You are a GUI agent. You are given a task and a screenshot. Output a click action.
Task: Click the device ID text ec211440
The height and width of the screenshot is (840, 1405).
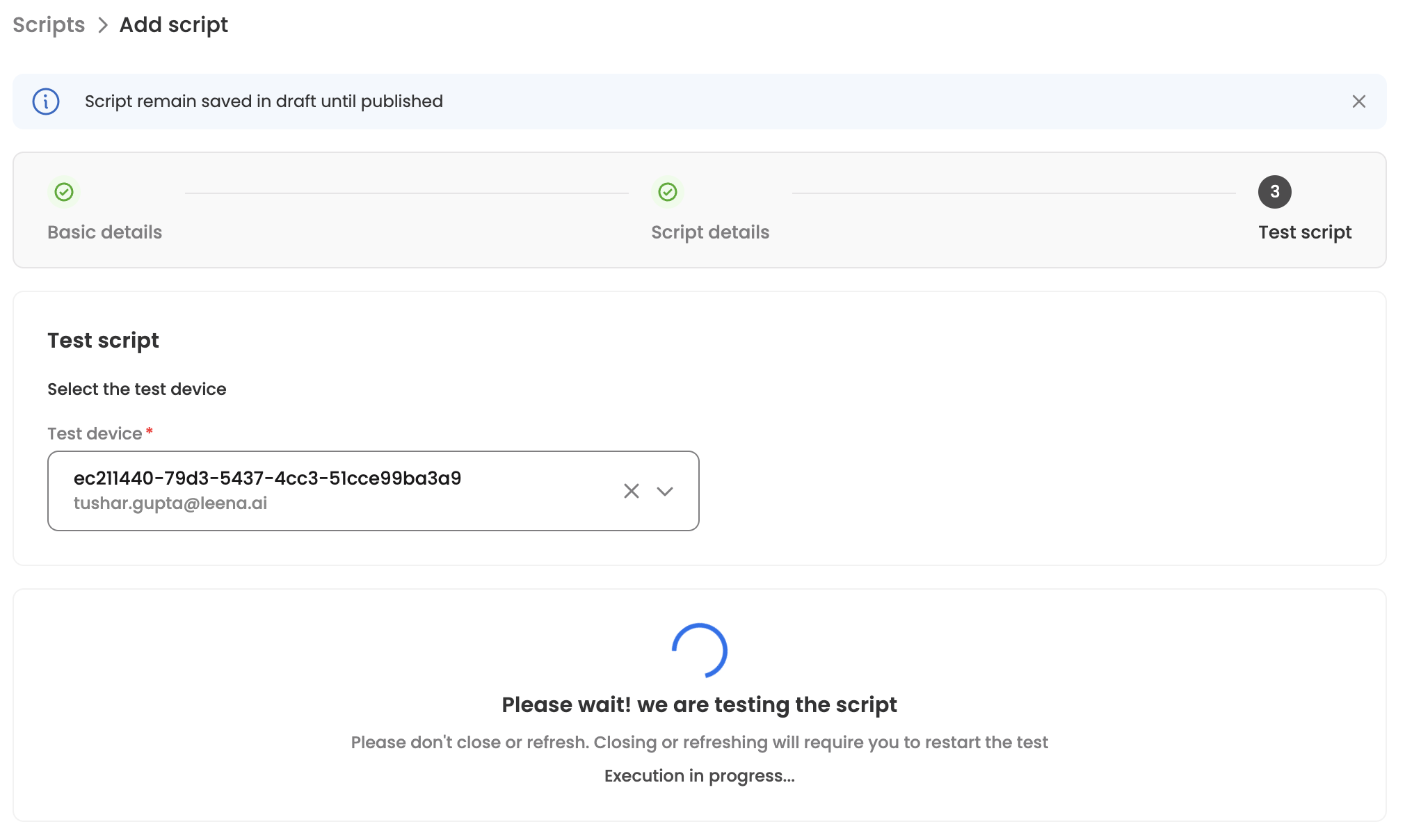tap(267, 478)
